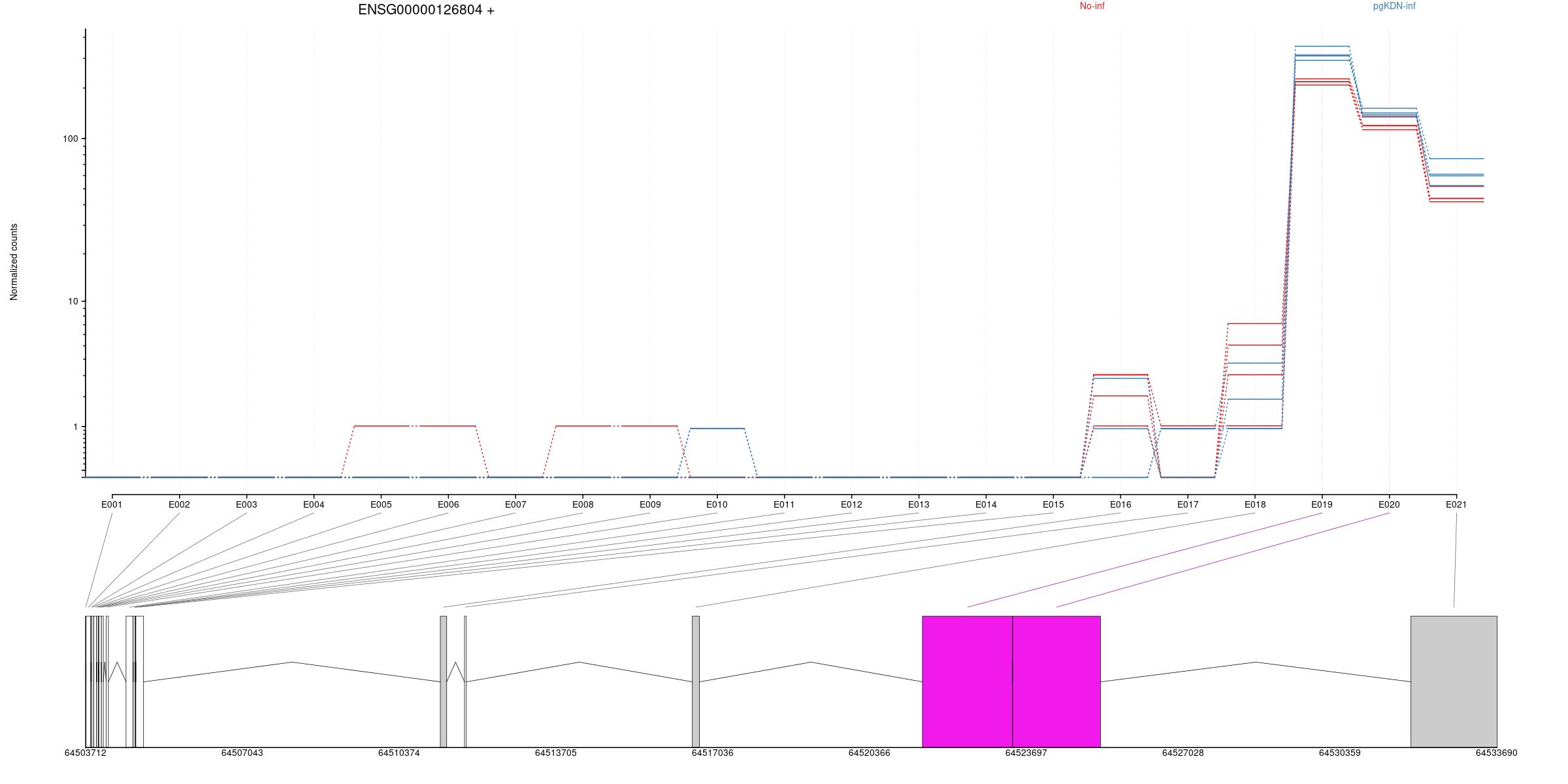Click the E021 exon label

pos(1456,504)
